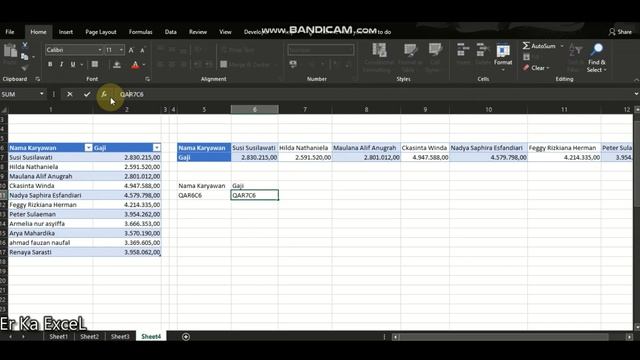Open Gaji column filter dropdown
The width and height of the screenshot is (640, 360).
[x=157, y=148]
